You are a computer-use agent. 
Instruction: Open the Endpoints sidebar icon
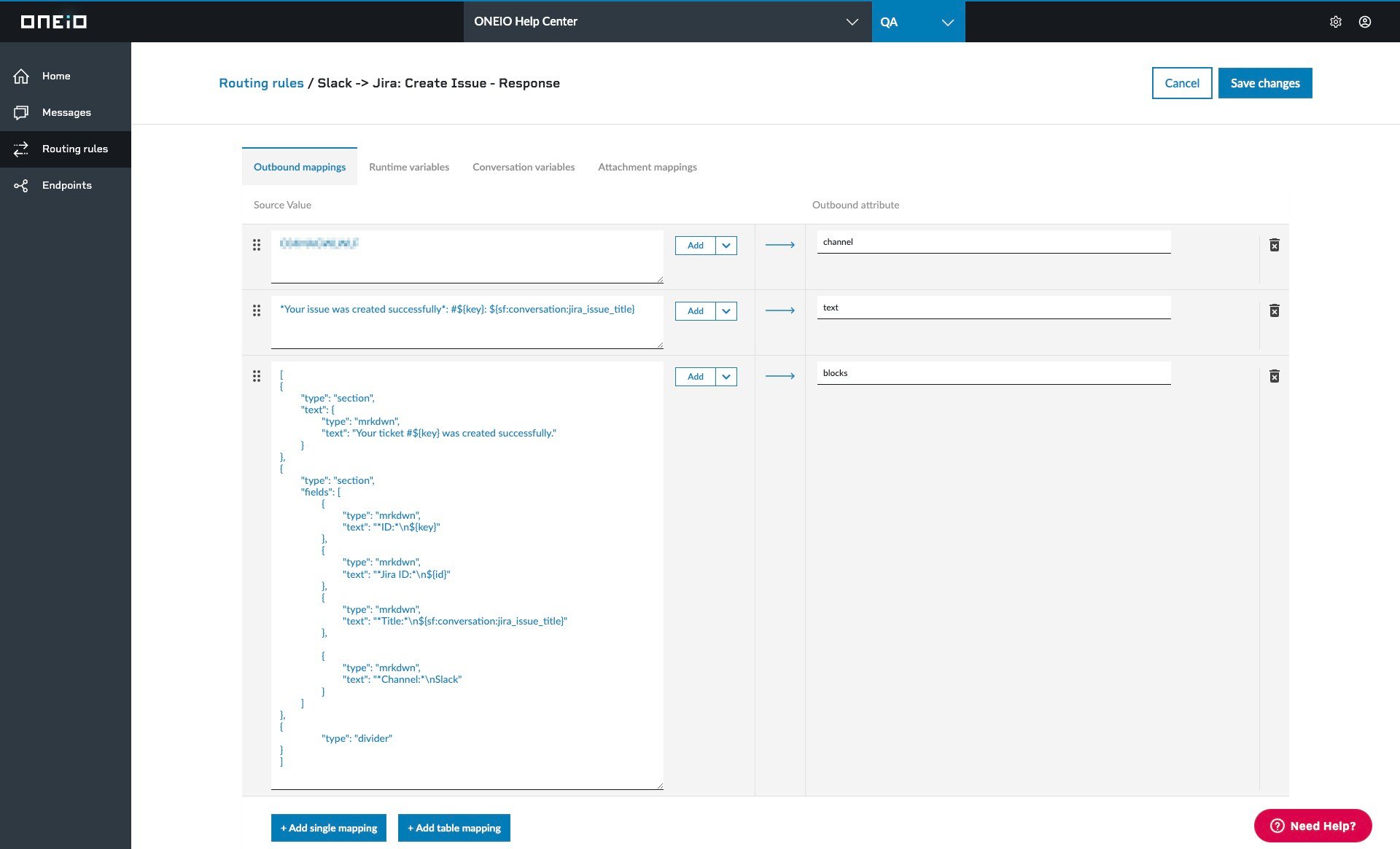point(22,185)
